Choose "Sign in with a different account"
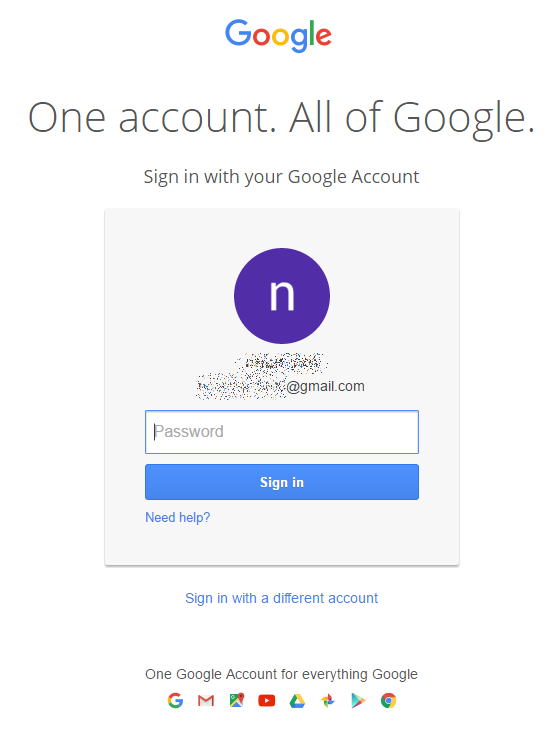This screenshot has height=743, width=559. tap(281, 598)
